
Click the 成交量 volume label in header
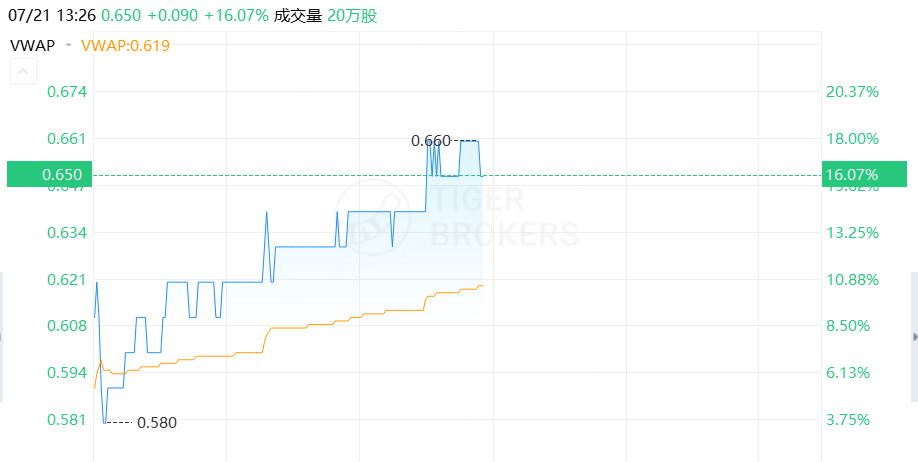tap(298, 16)
